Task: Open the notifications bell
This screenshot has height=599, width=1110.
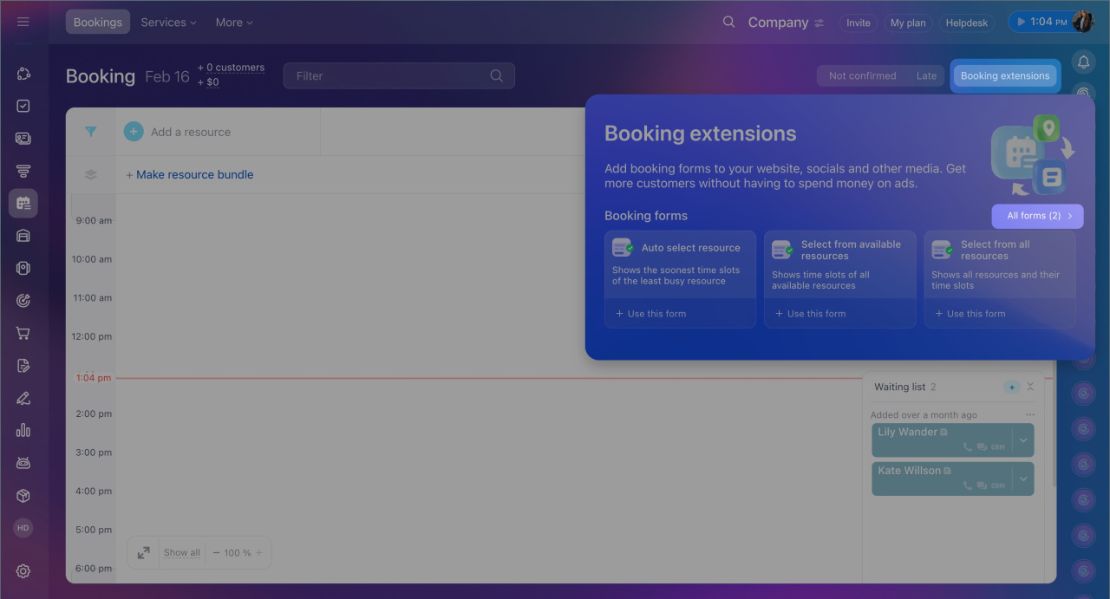Action: coord(1083,62)
